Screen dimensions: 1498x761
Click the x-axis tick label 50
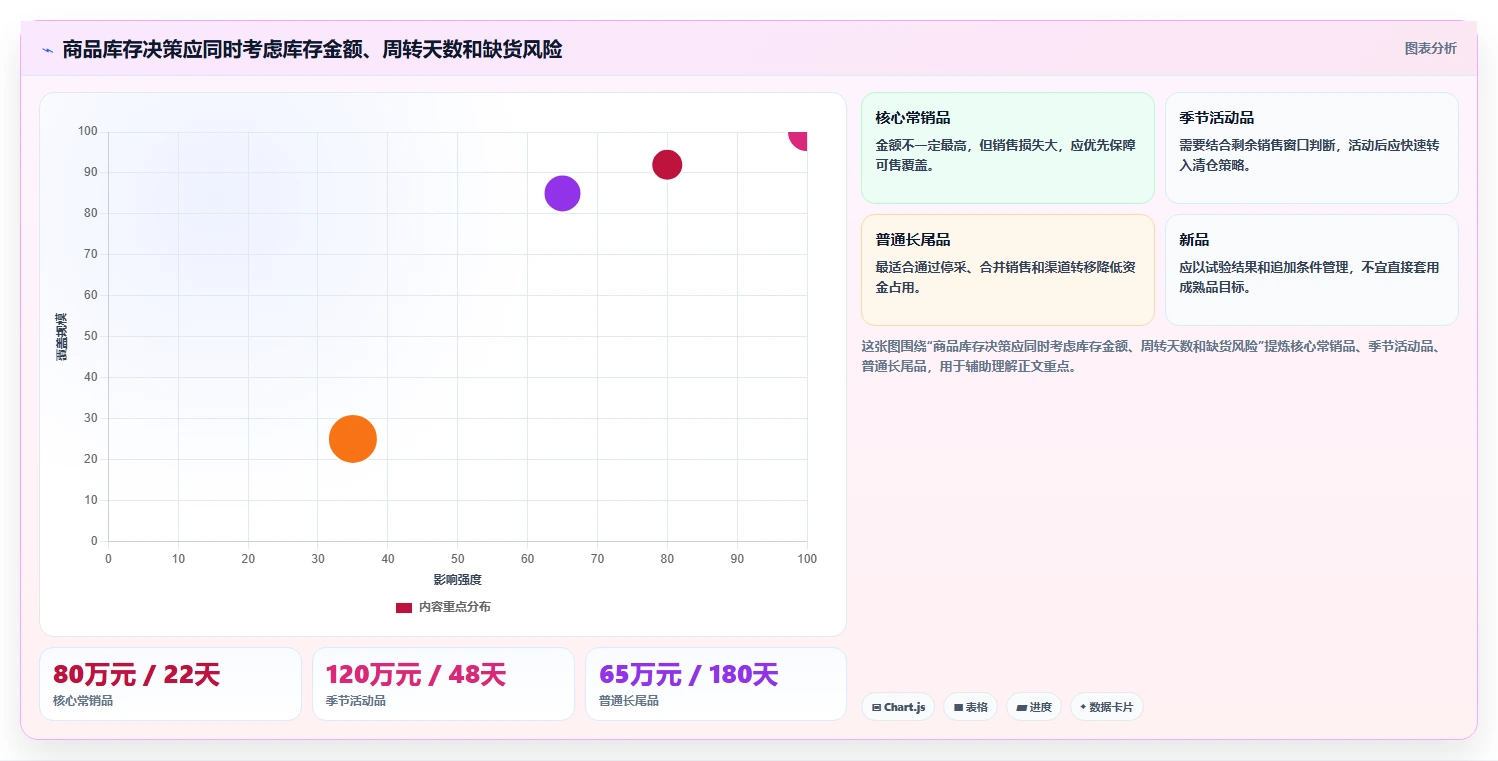(x=458, y=559)
